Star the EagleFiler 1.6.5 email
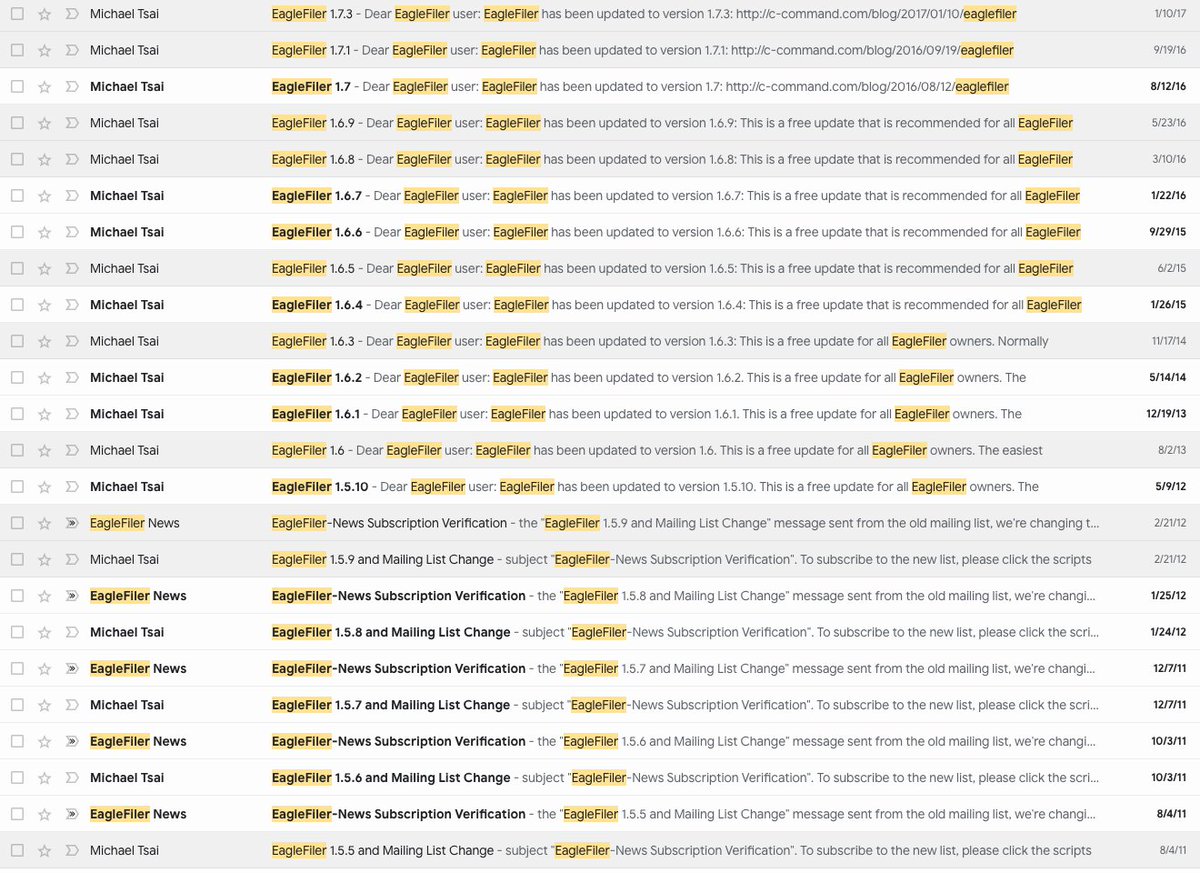This screenshot has width=1200, height=873. (x=44, y=268)
